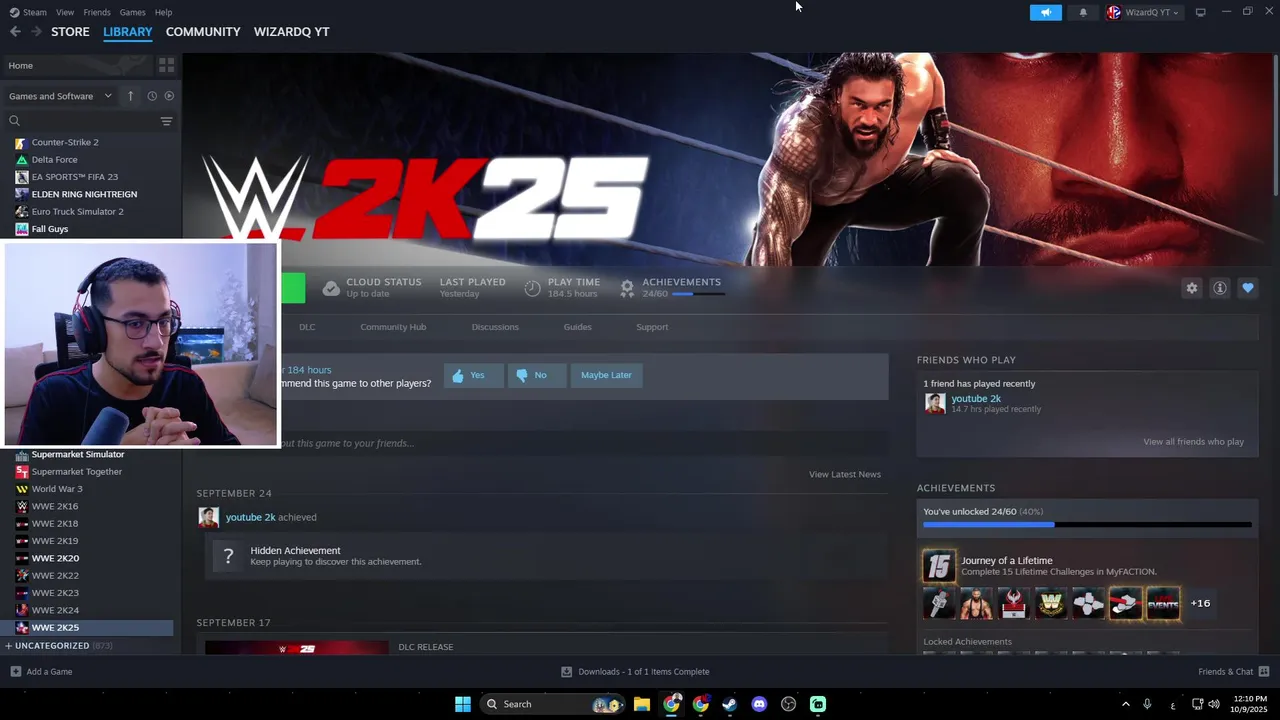Open the Help menu
The height and width of the screenshot is (720, 1280).
pos(164,12)
